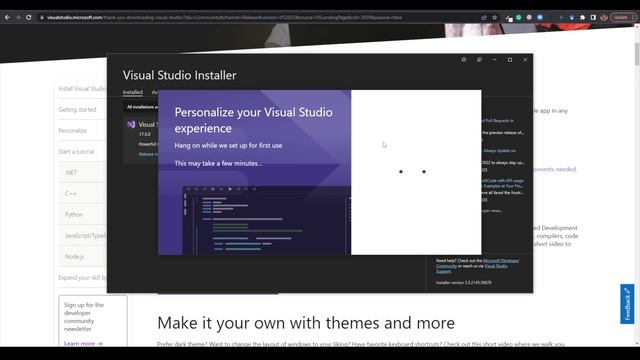
Task: Select Node.js tutorial in web page sidebar
Action: click(x=74, y=257)
